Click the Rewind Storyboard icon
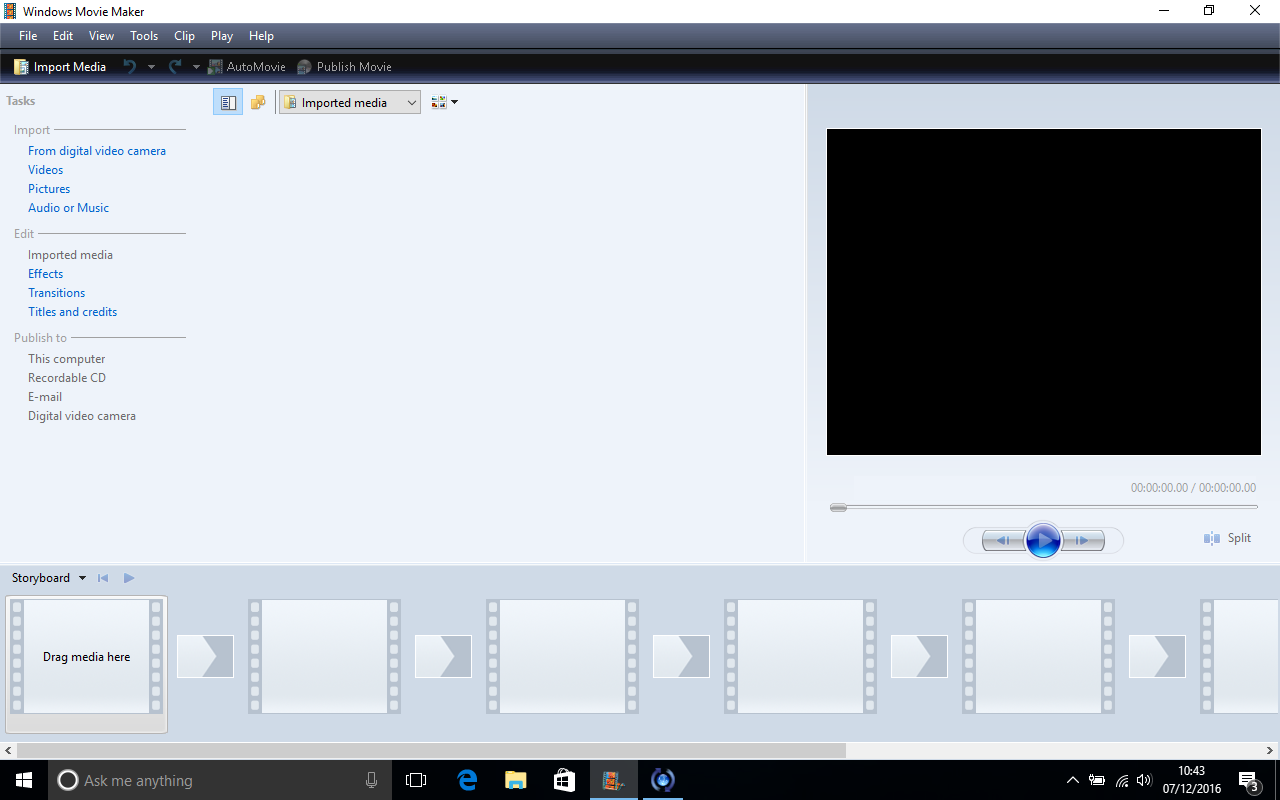 [x=103, y=578]
